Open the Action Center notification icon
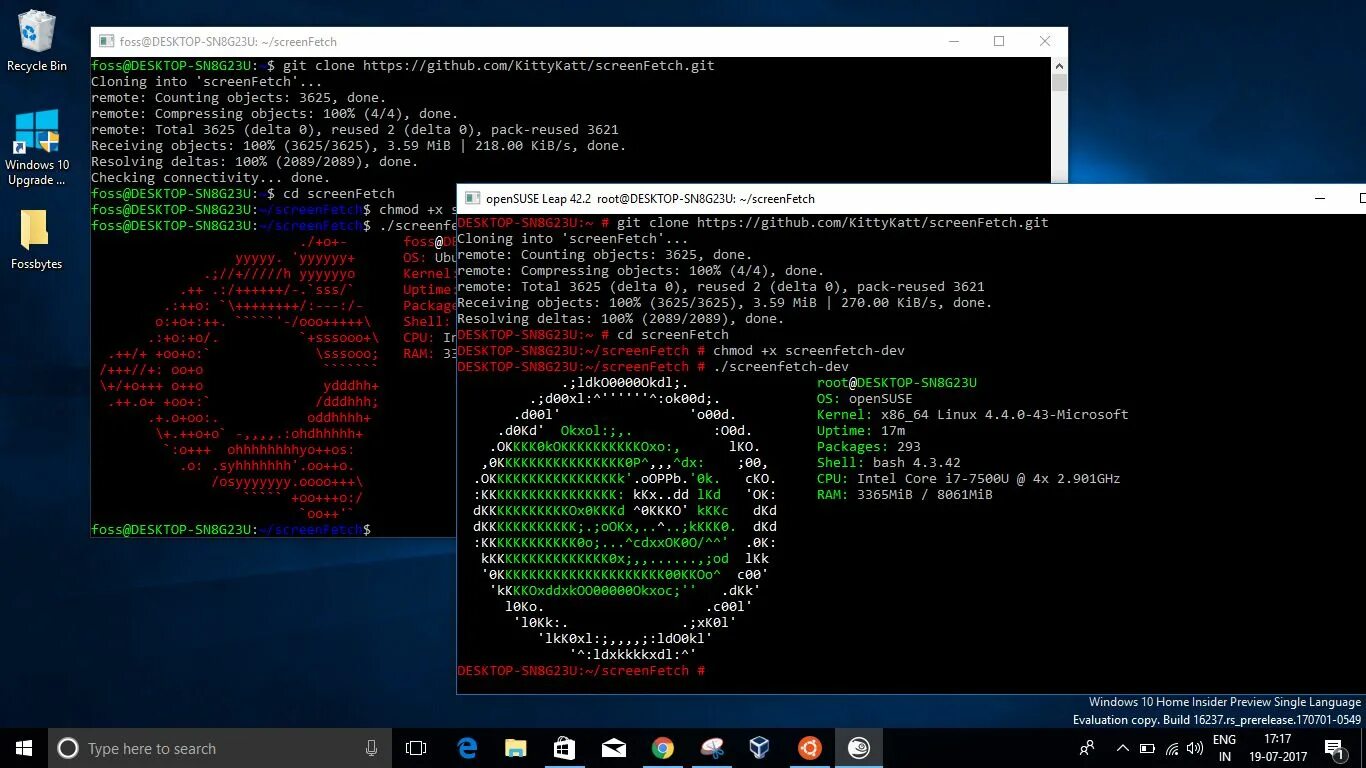 1333,748
